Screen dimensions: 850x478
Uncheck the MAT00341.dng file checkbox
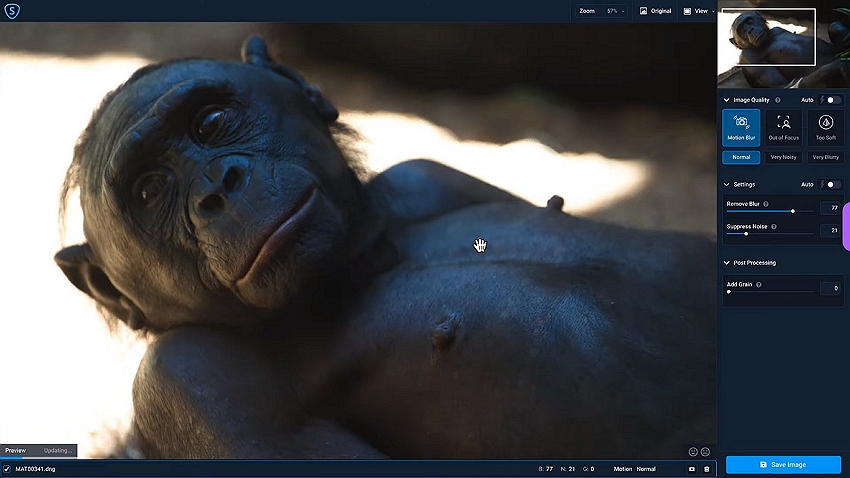coord(7,469)
